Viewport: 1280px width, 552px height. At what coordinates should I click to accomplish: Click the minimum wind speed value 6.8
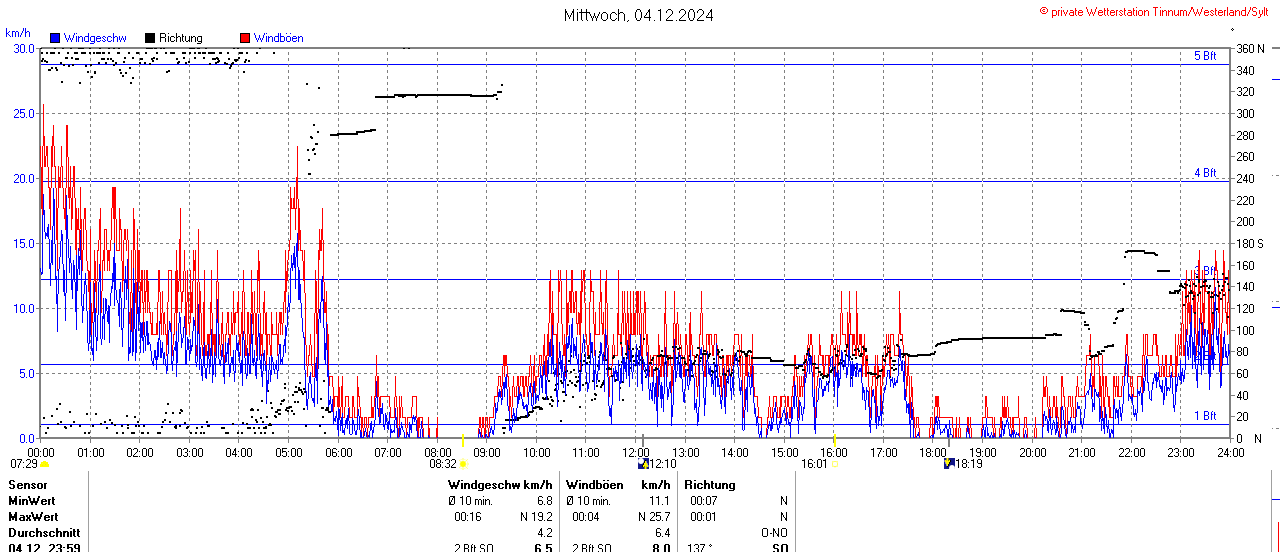click(544, 501)
